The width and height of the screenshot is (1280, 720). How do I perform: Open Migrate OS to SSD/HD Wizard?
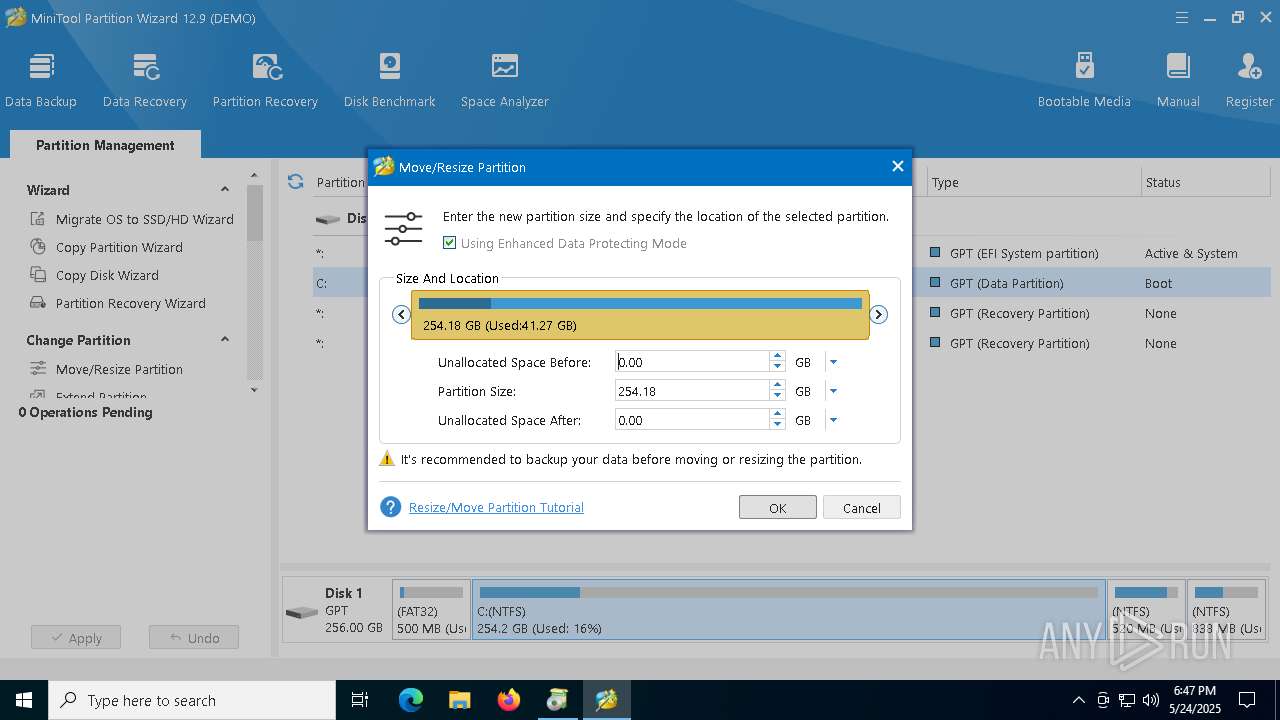click(x=132, y=219)
